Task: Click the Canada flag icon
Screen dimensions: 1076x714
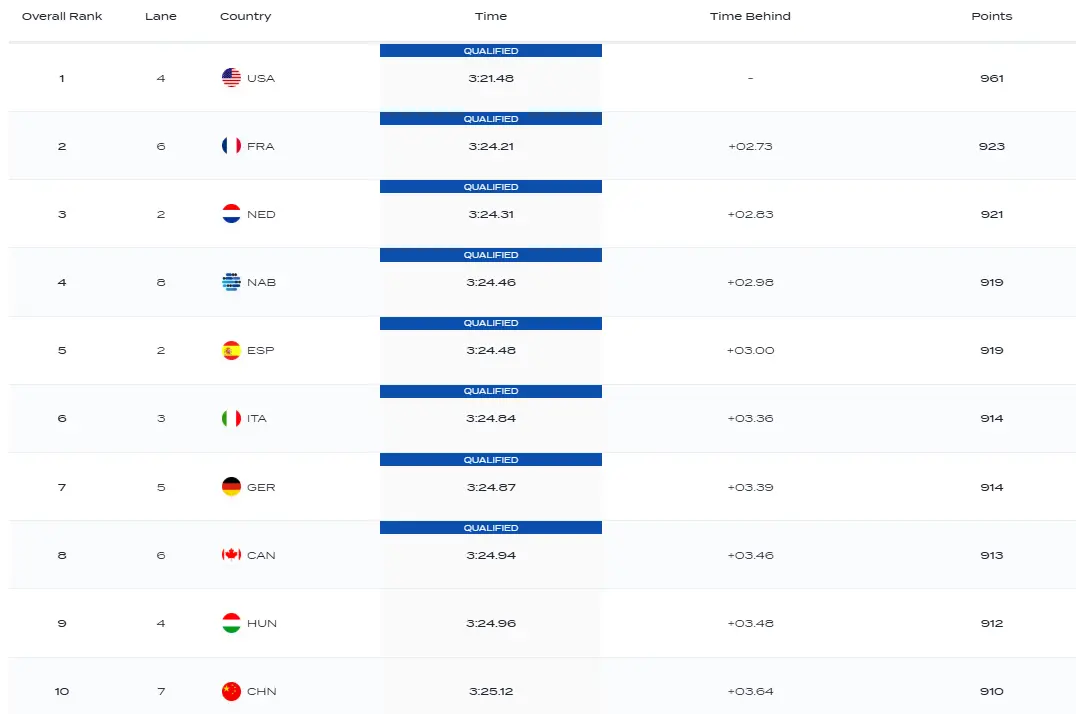Action: pos(231,555)
